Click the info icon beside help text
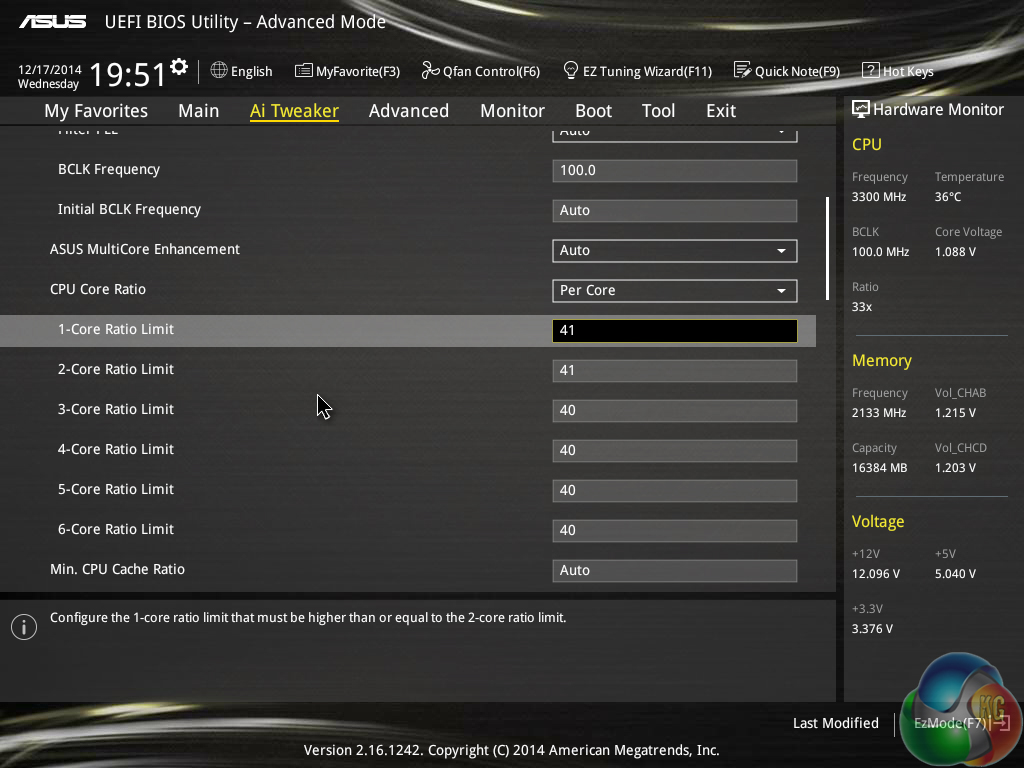The width and height of the screenshot is (1024, 768). [x=24, y=627]
